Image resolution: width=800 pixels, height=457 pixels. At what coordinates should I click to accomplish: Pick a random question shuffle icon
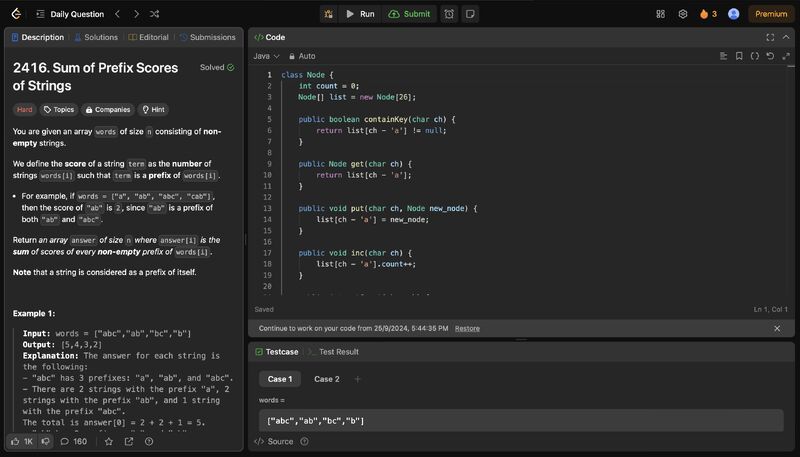[x=155, y=14]
